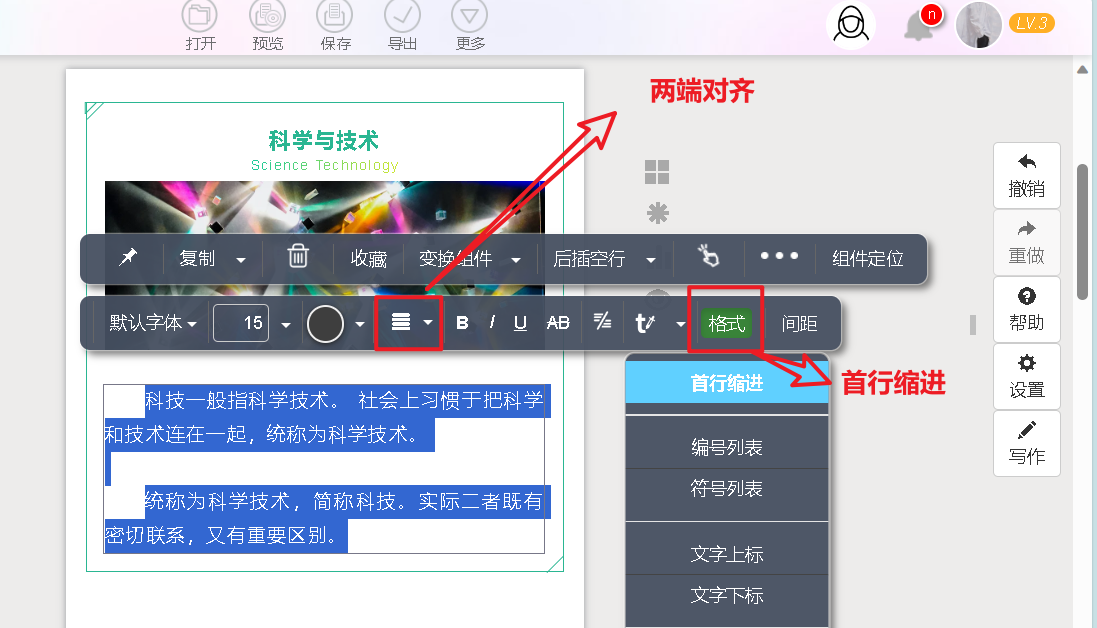Click the 写作 writing button
The height and width of the screenshot is (628, 1097).
pyautogui.click(x=1026, y=443)
